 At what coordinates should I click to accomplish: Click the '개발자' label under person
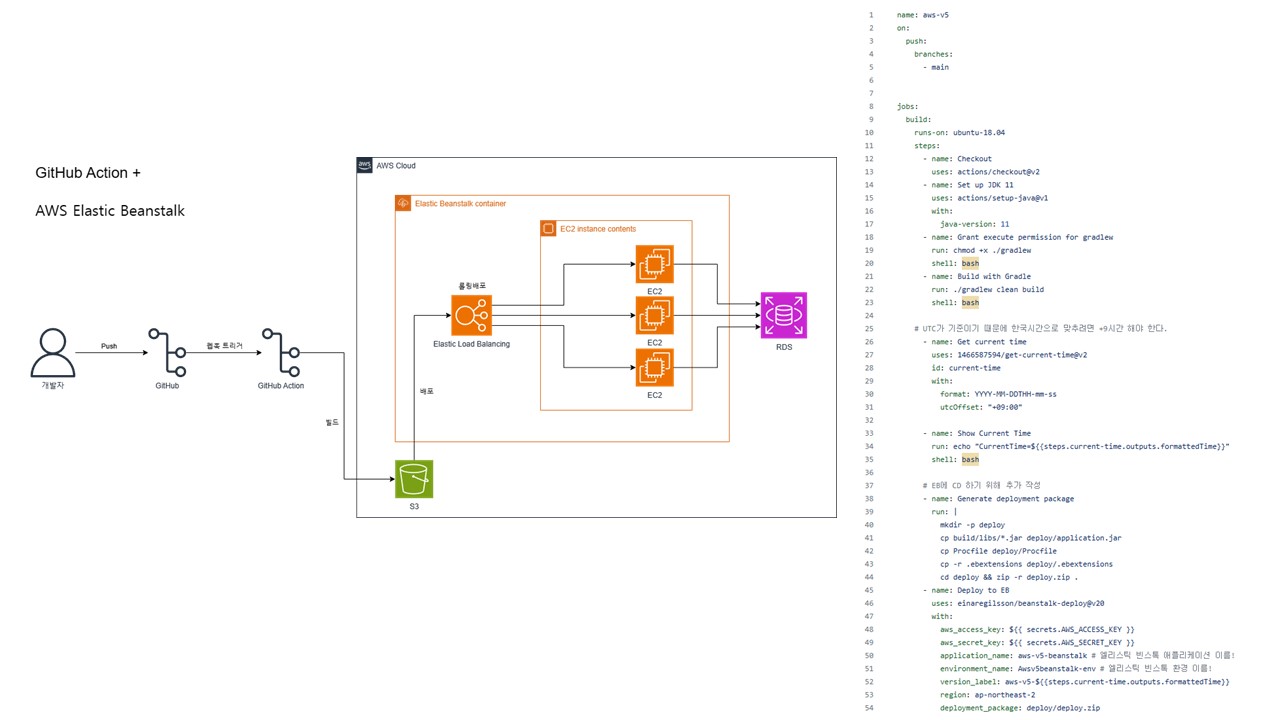pos(52,385)
